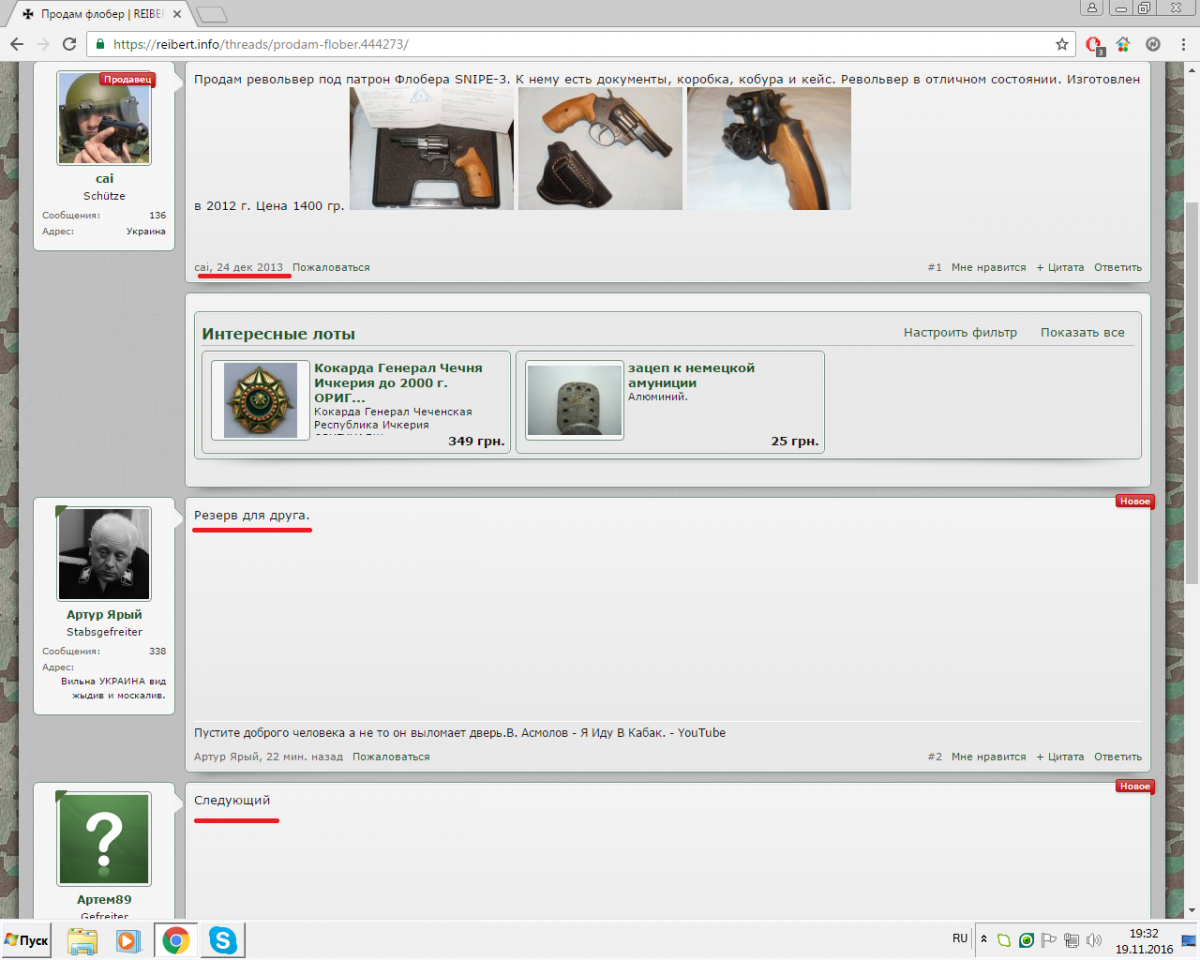Open the Пуск start menu
1200x960 pixels.
pos(26,940)
